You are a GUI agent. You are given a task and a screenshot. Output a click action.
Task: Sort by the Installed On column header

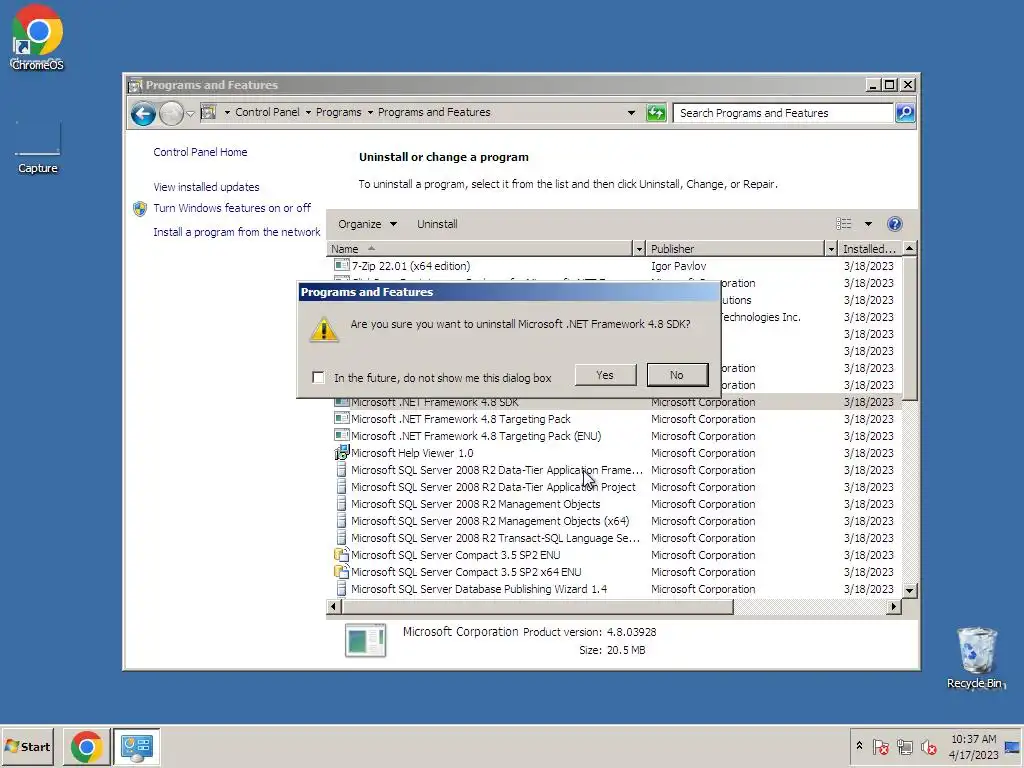(870, 249)
